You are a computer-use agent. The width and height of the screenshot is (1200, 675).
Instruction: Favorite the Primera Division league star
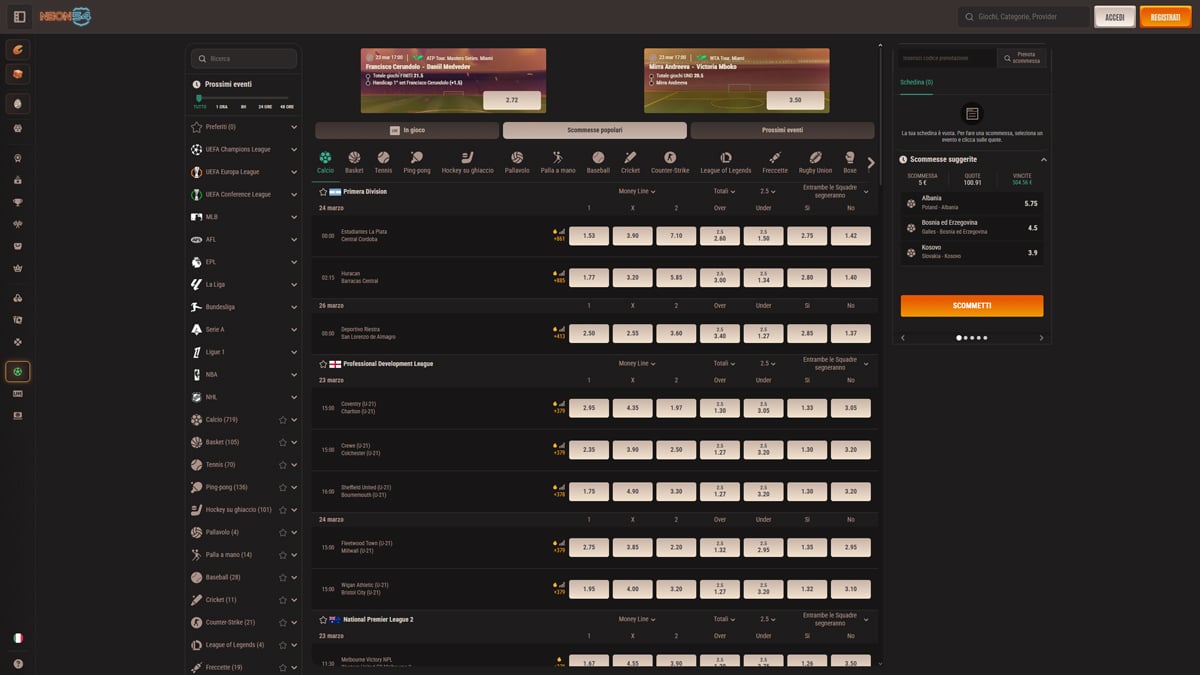pyautogui.click(x=323, y=192)
